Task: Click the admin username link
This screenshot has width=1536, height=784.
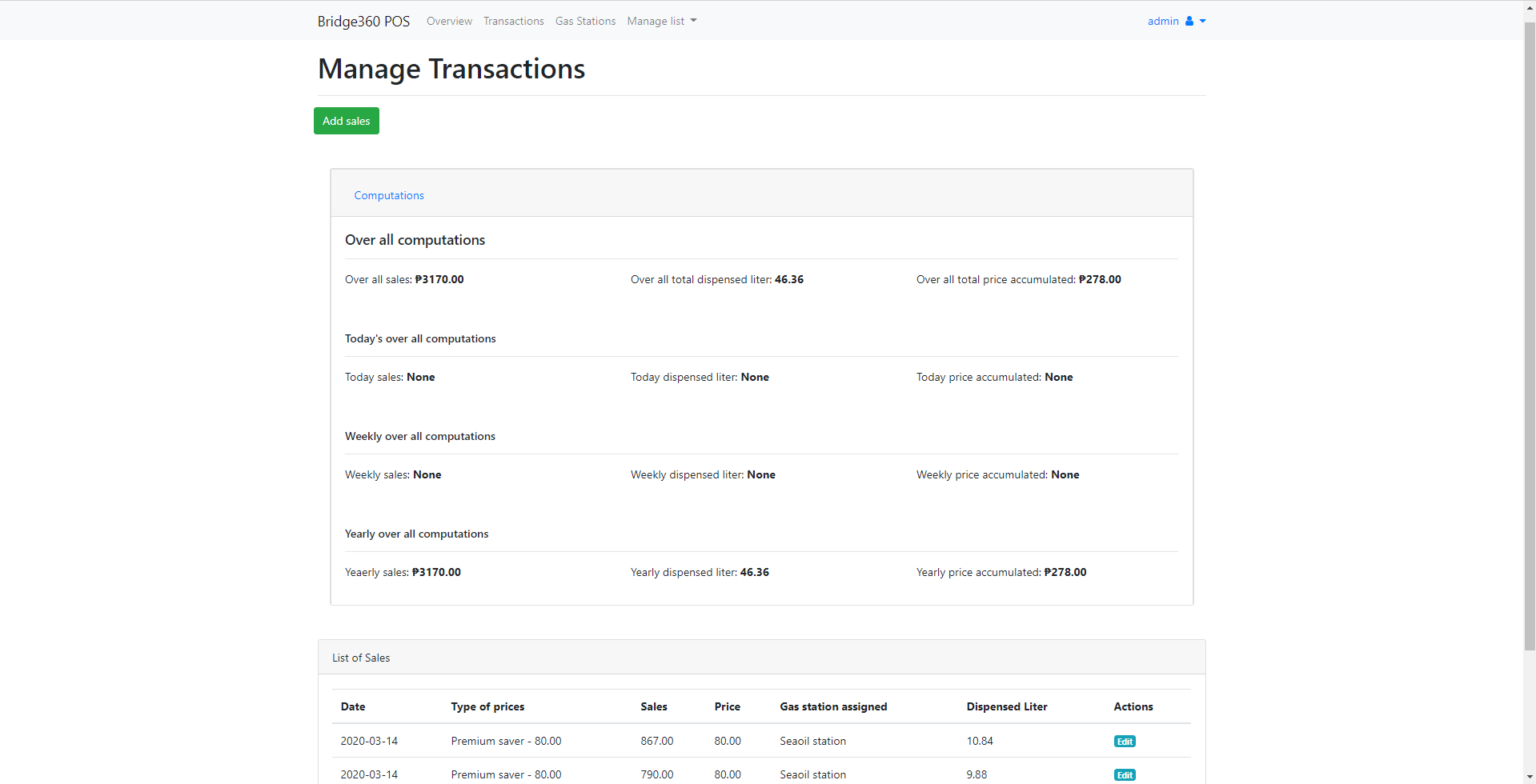Action: click(x=1163, y=22)
